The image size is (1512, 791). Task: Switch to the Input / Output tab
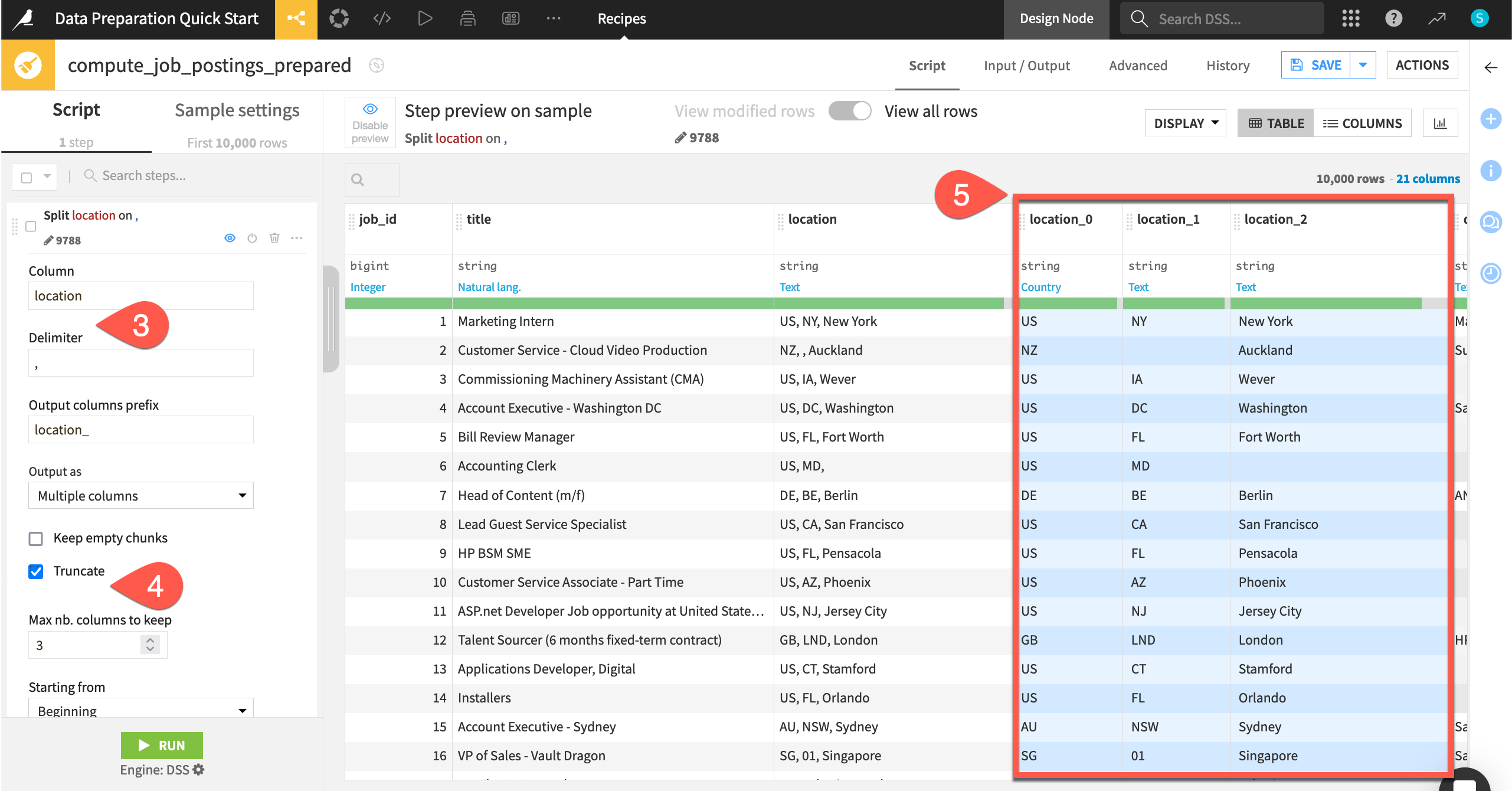click(1026, 66)
